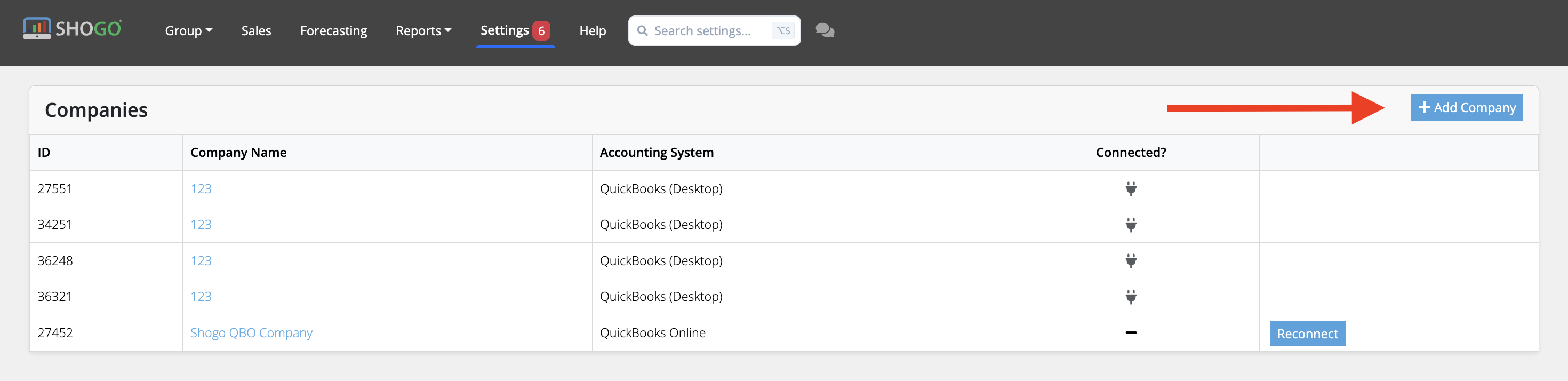The image size is (1568, 381).
Task: Open the chat bubbles icon
Action: click(825, 30)
